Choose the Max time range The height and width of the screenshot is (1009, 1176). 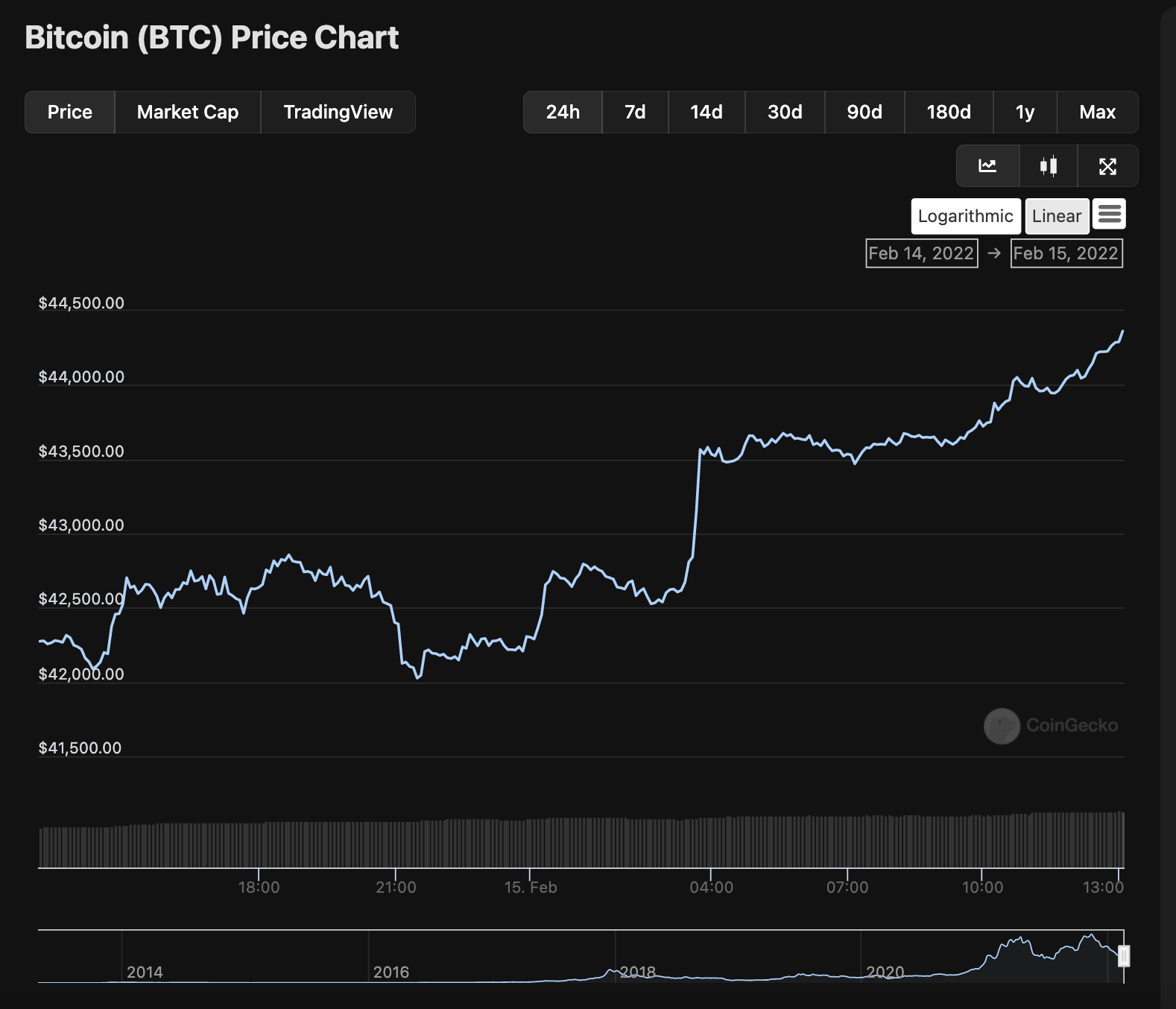1098,112
